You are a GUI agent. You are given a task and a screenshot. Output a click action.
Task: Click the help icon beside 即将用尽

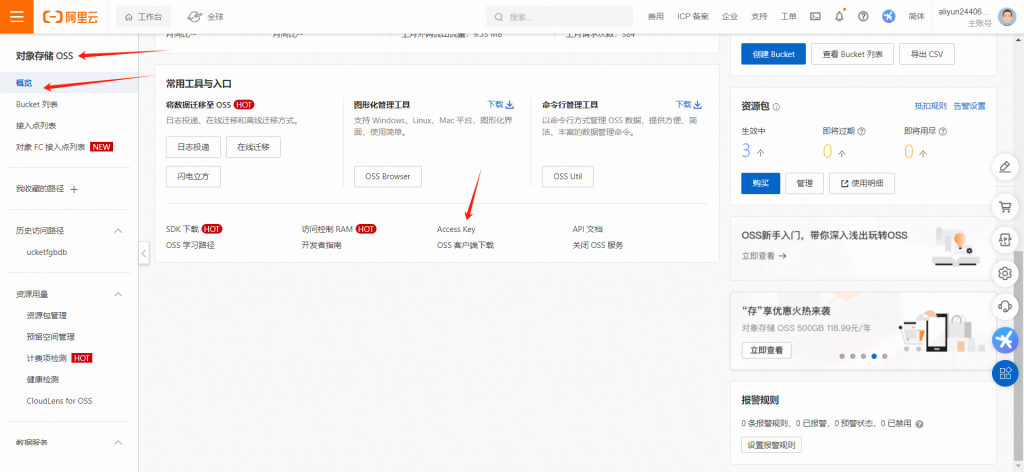(x=943, y=131)
